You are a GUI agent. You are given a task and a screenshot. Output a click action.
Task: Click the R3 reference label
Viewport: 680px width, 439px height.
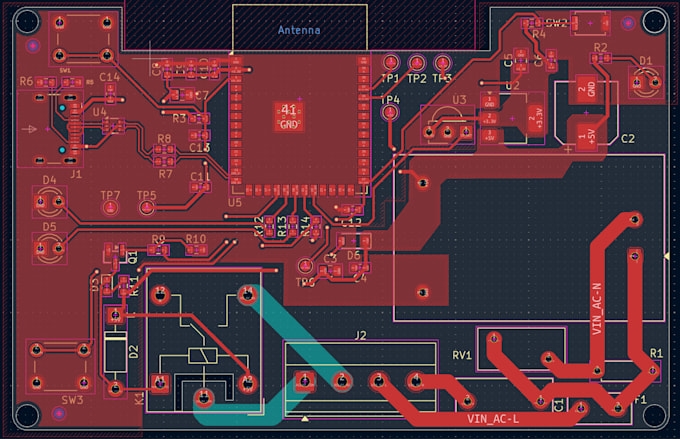pos(179,118)
